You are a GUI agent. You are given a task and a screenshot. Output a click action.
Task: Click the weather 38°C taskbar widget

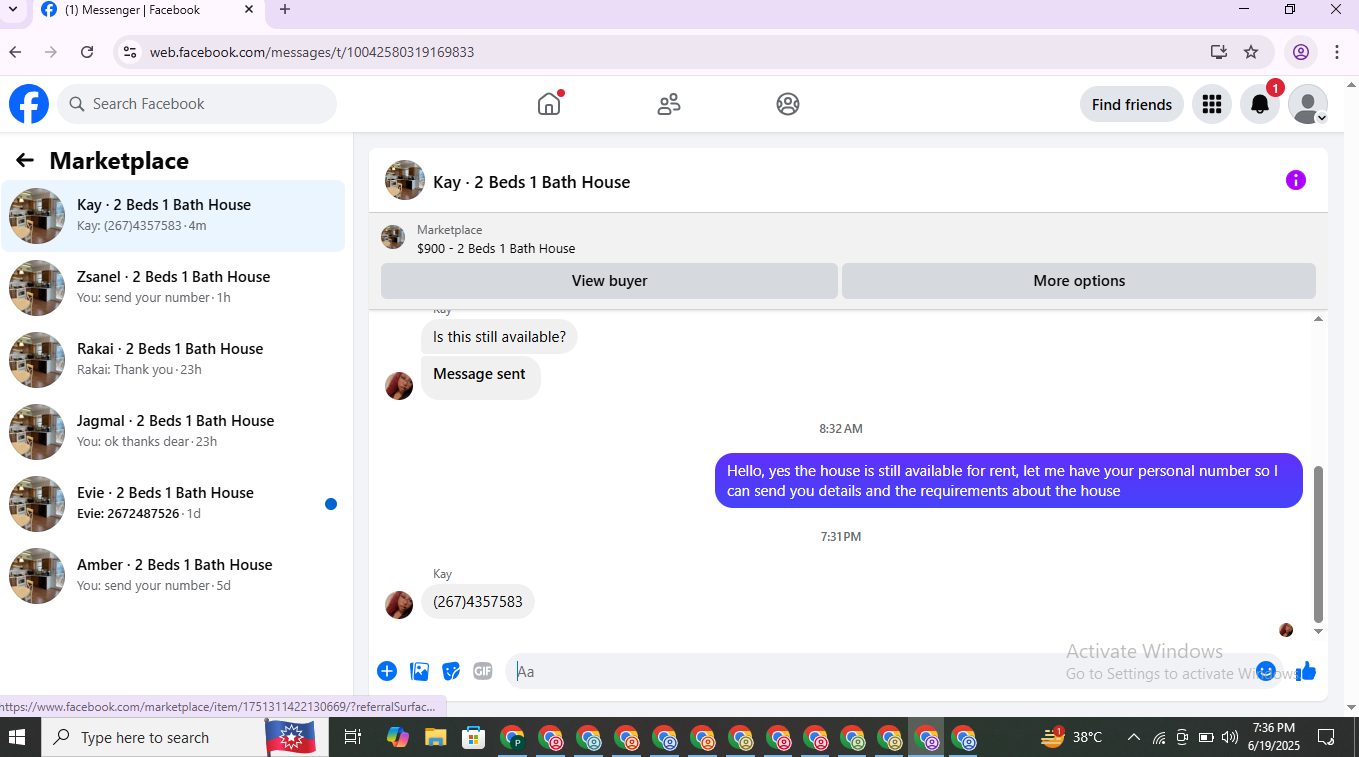point(1071,738)
